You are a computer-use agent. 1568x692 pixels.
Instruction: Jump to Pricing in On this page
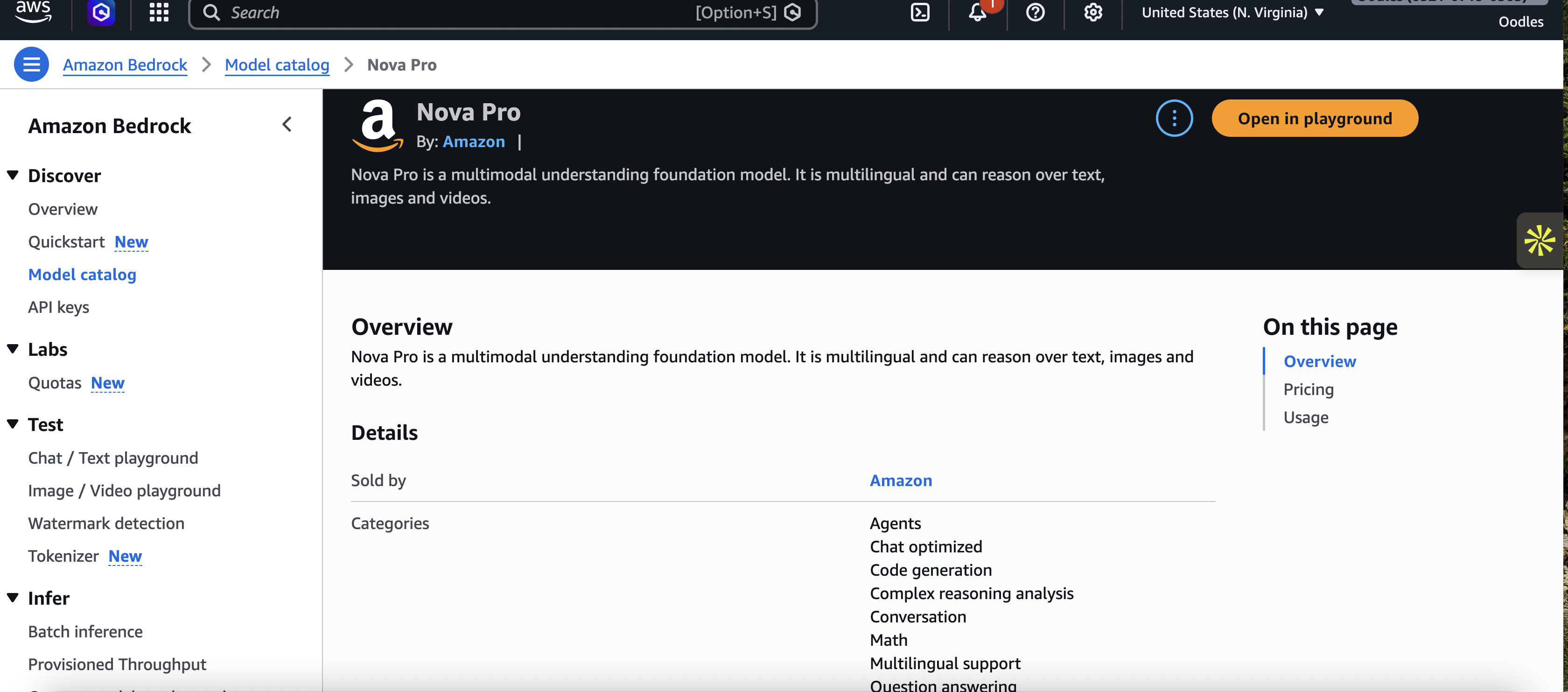(1309, 389)
